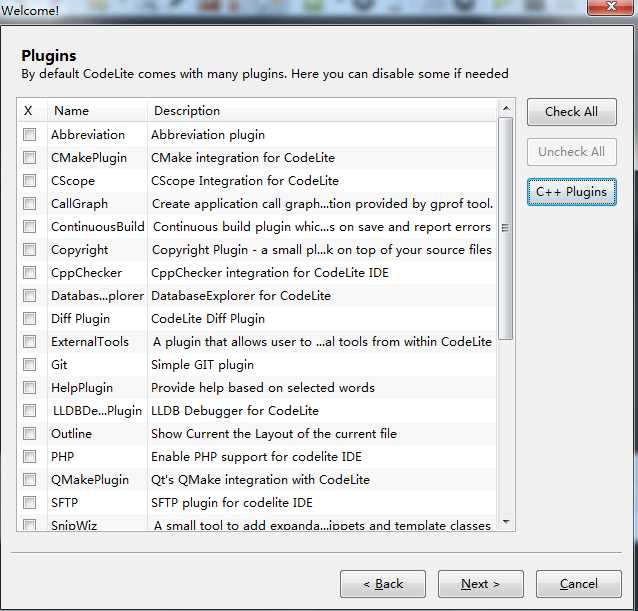Image resolution: width=638 pixels, height=611 pixels.
Task: Click 'CMake integration for CodeLite' description
Action: (243, 157)
